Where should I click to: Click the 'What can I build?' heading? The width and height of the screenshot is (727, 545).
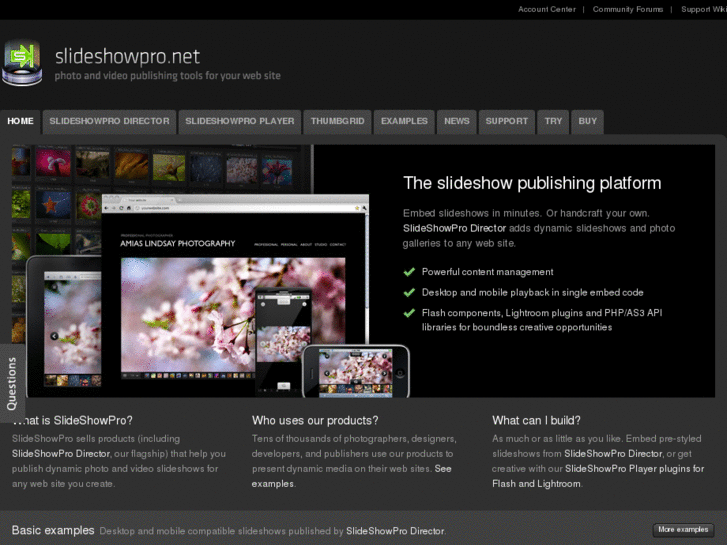pyautogui.click(x=536, y=420)
